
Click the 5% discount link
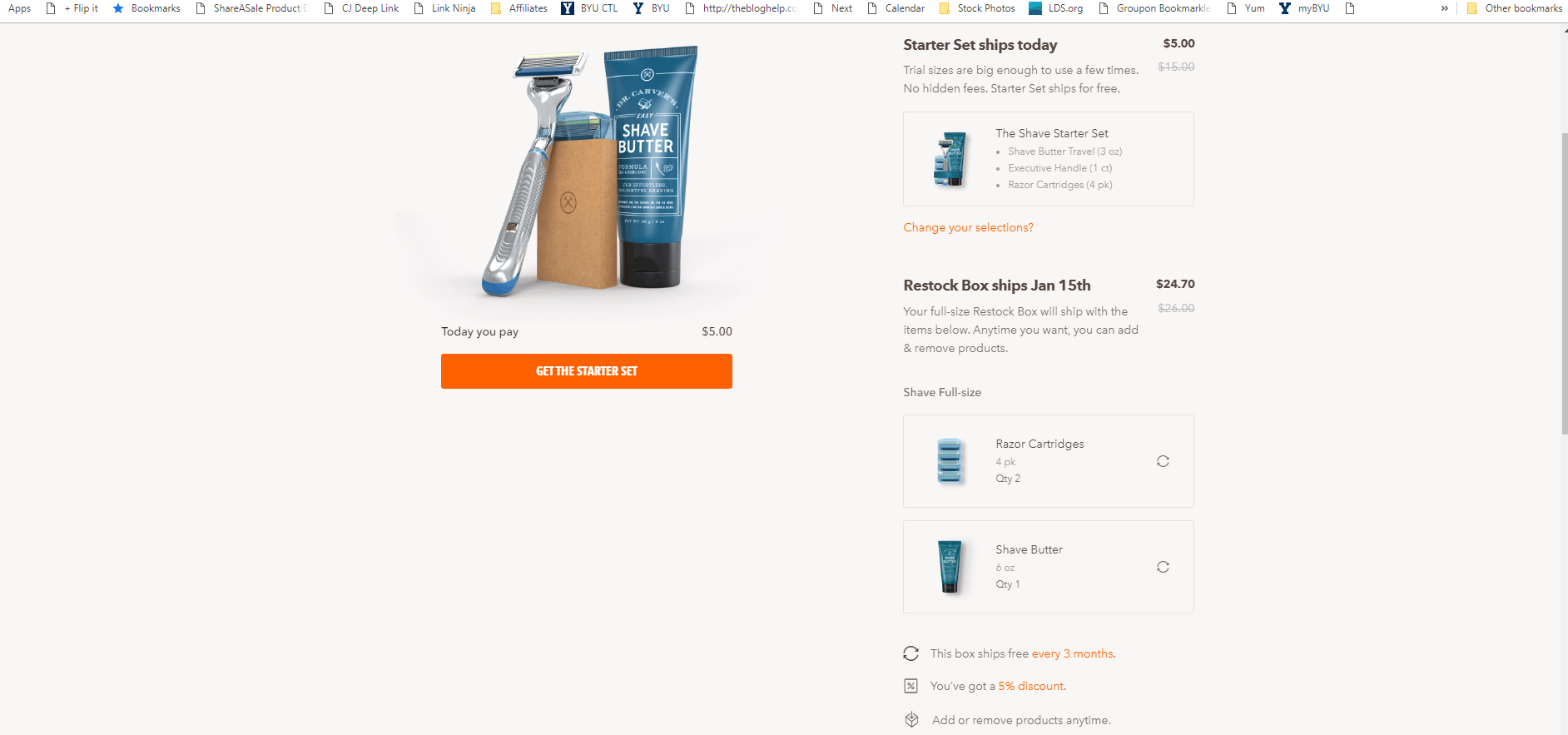(x=1032, y=686)
